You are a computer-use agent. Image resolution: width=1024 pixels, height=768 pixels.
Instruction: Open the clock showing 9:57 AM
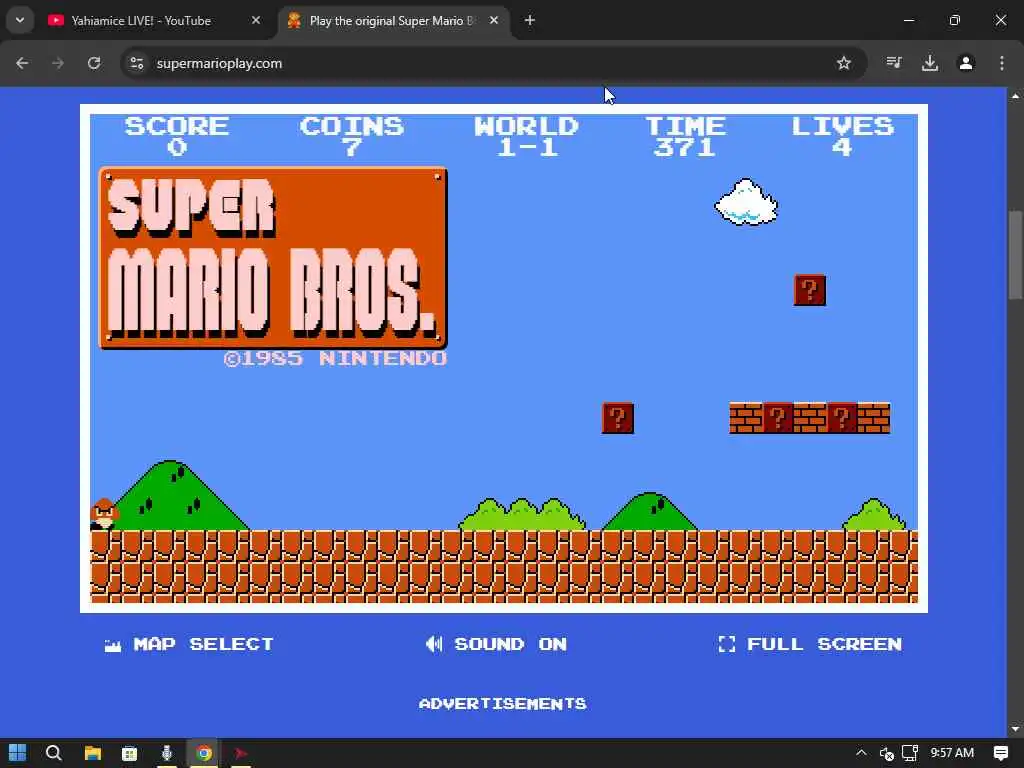(x=952, y=753)
